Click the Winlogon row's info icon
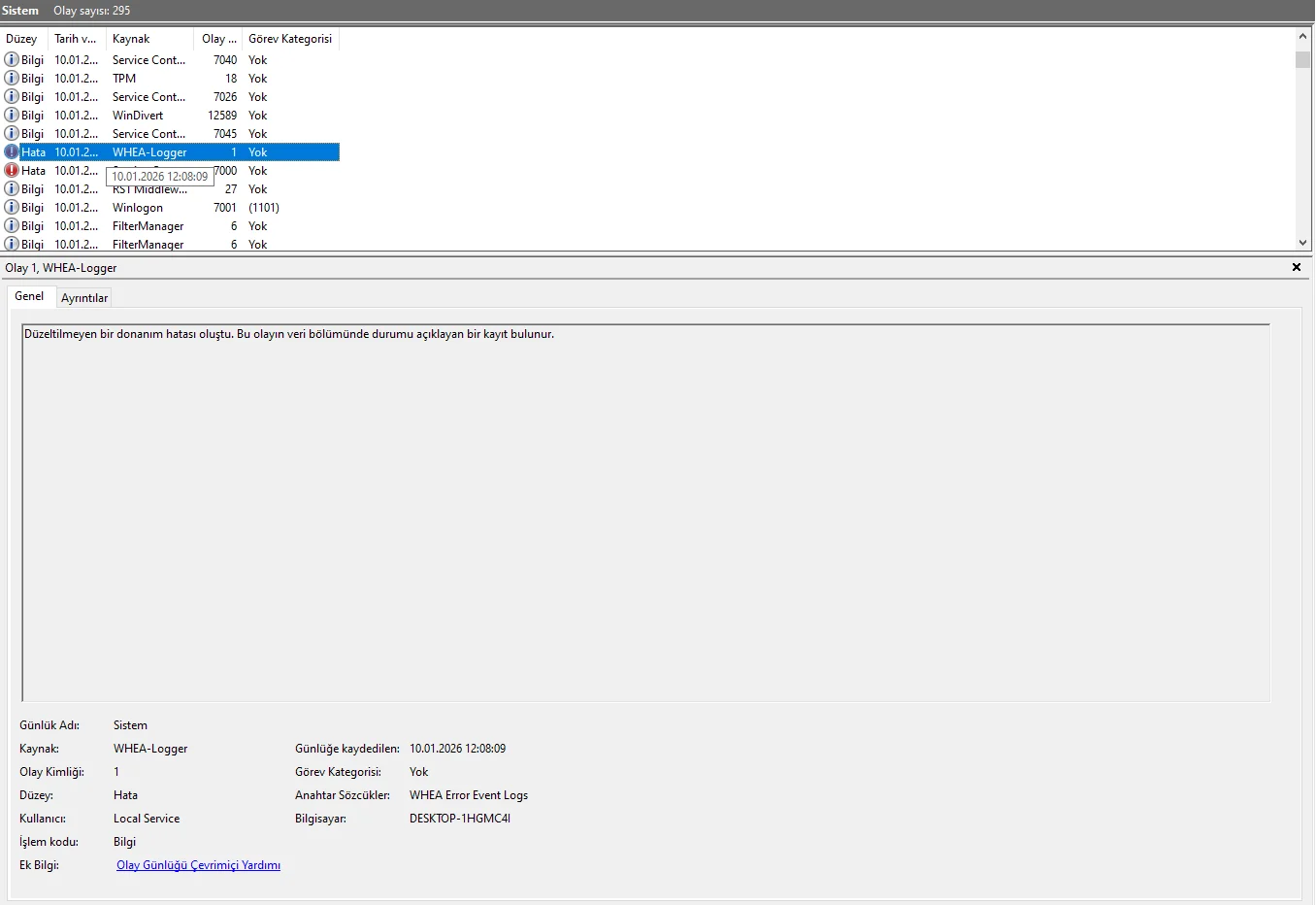Image resolution: width=1316 pixels, height=905 pixels. coord(12,208)
